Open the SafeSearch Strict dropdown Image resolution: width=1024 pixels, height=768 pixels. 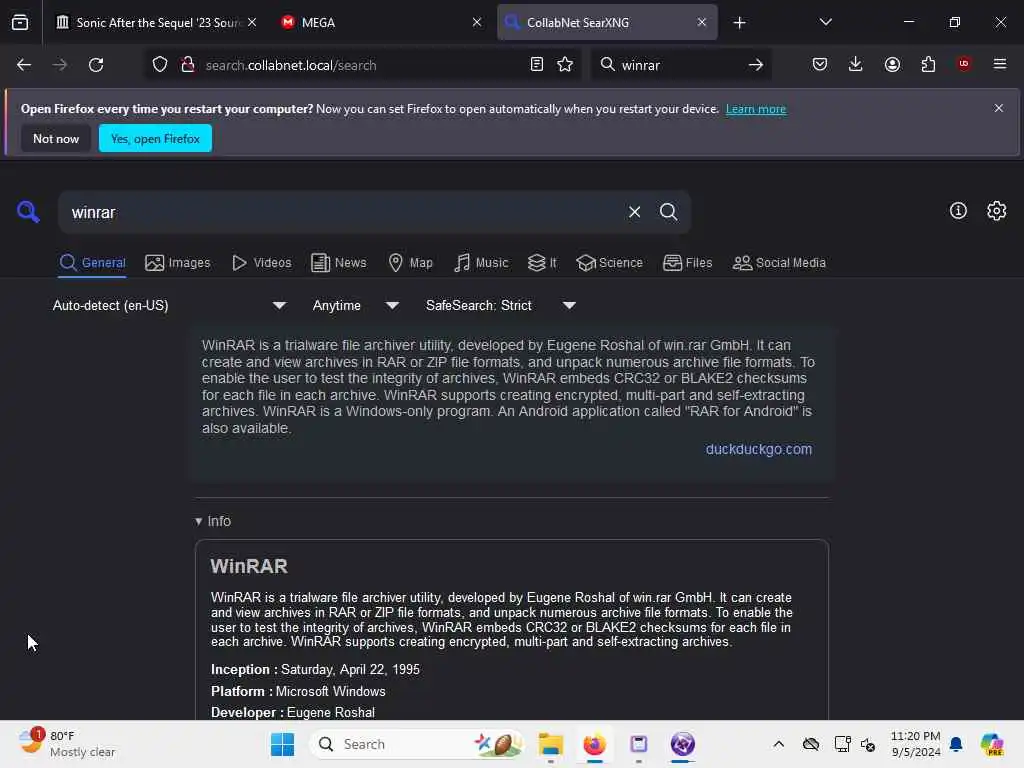pyautogui.click(x=500, y=306)
